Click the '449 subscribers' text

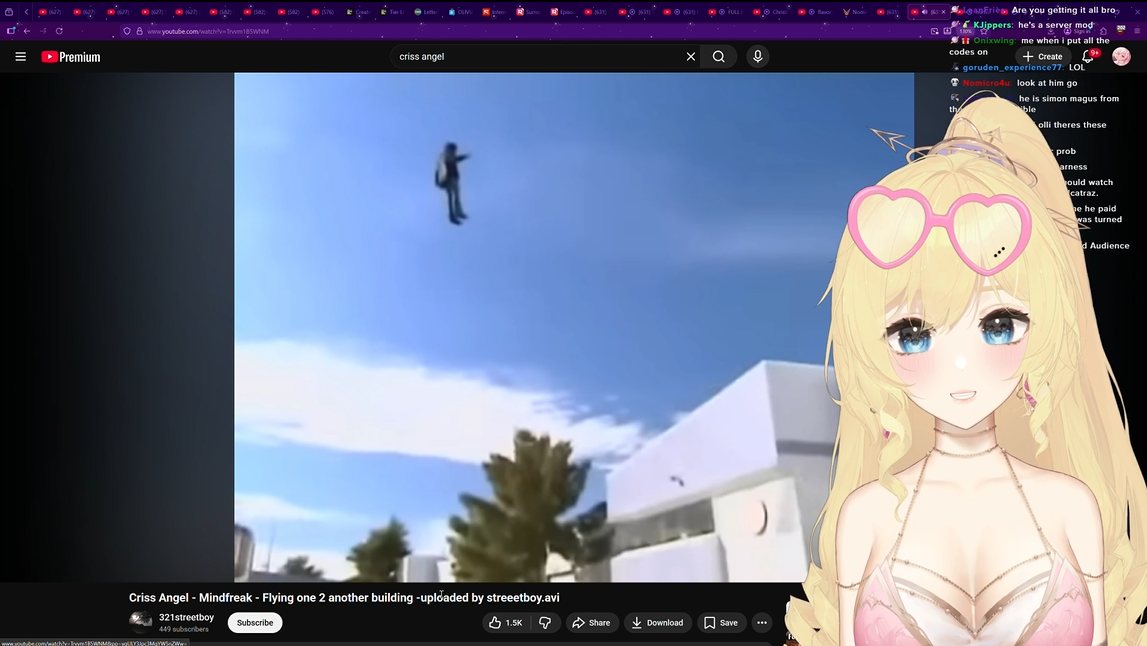click(184, 629)
